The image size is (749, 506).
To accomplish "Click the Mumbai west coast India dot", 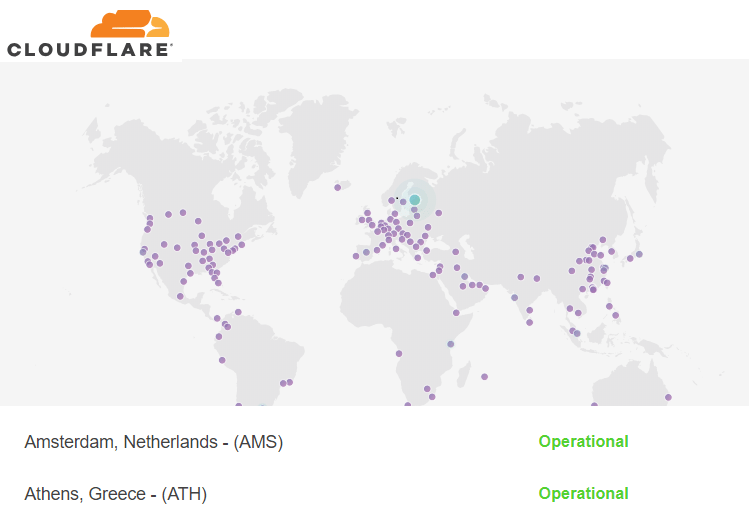I will (x=514, y=297).
